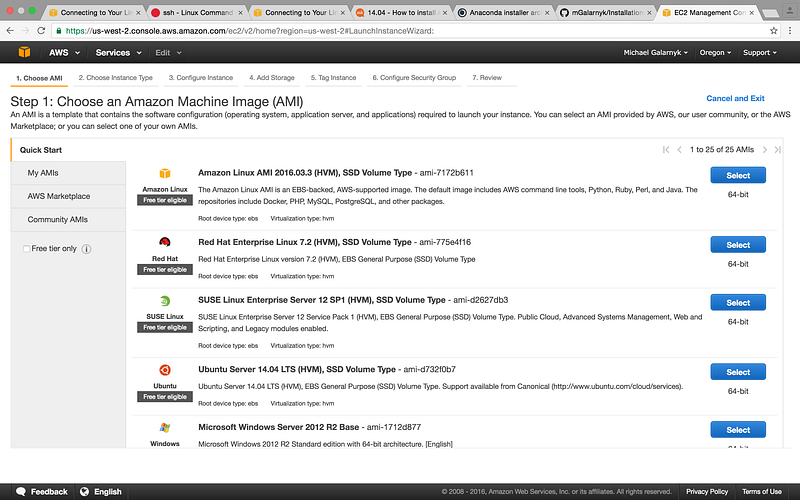Switch to 4. Add Storage step
This screenshot has height=500, width=800.
click(x=272, y=78)
